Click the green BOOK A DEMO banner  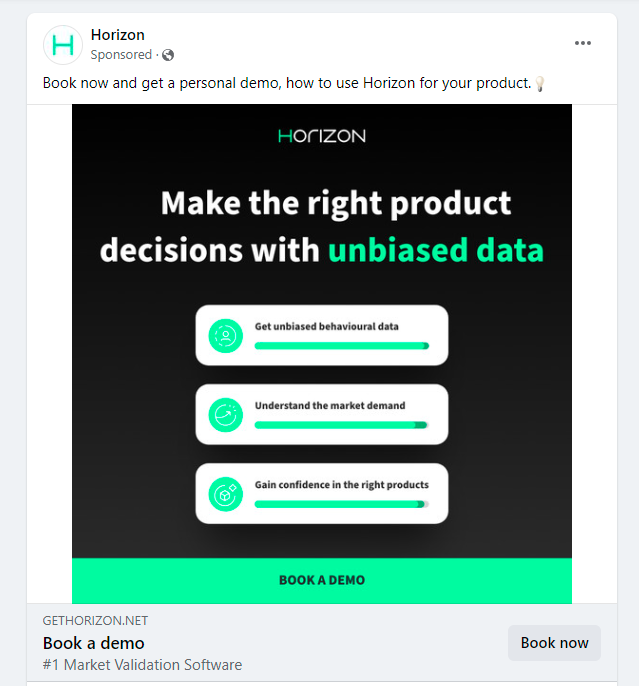tap(322, 581)
